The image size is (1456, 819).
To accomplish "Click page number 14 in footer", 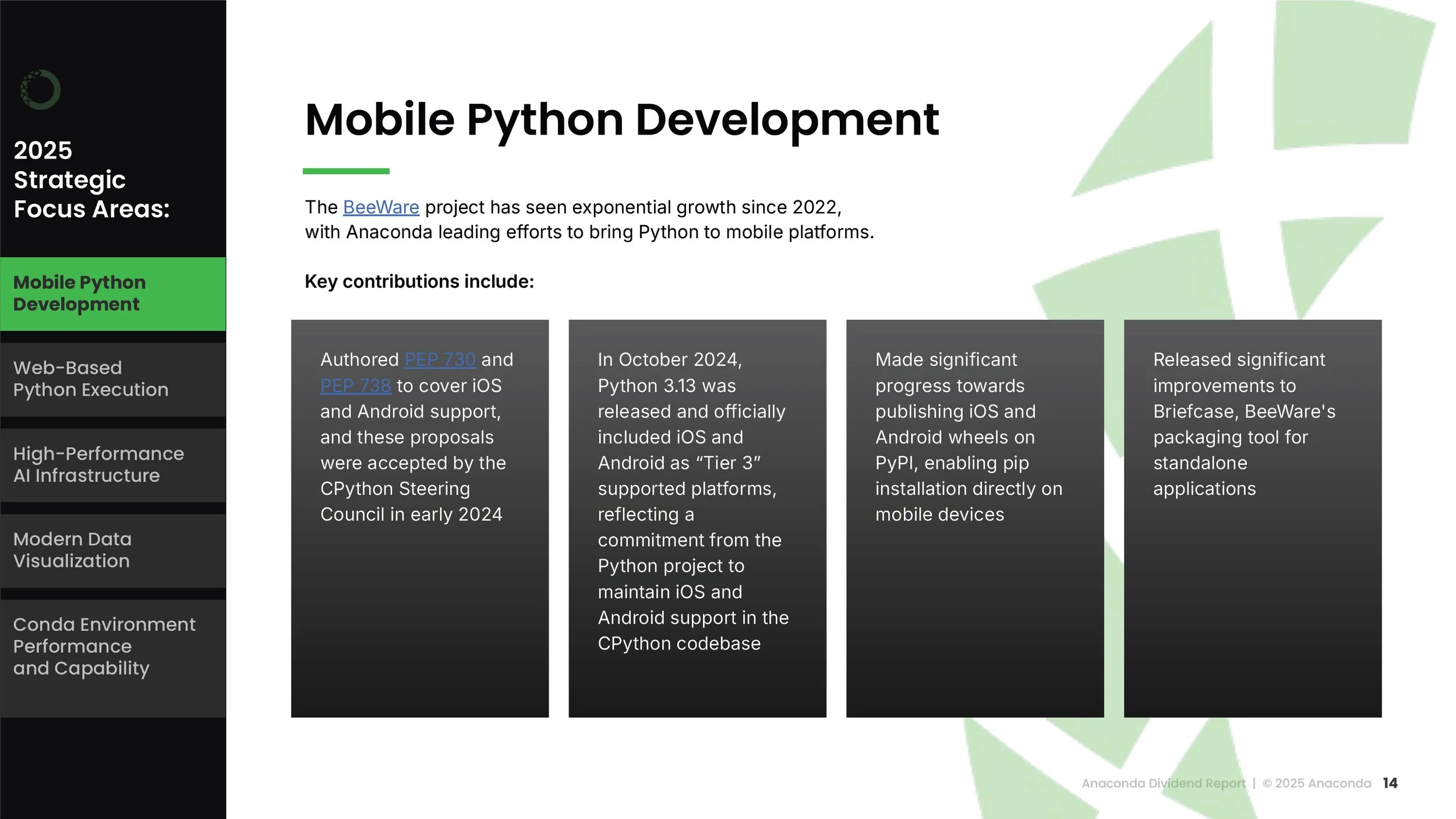I will pos(1390,783).
